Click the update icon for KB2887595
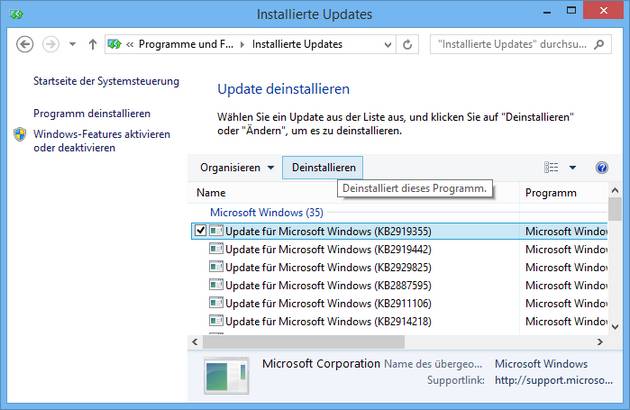The width and height of the screenshot is (630, 410). coord(216,285)
